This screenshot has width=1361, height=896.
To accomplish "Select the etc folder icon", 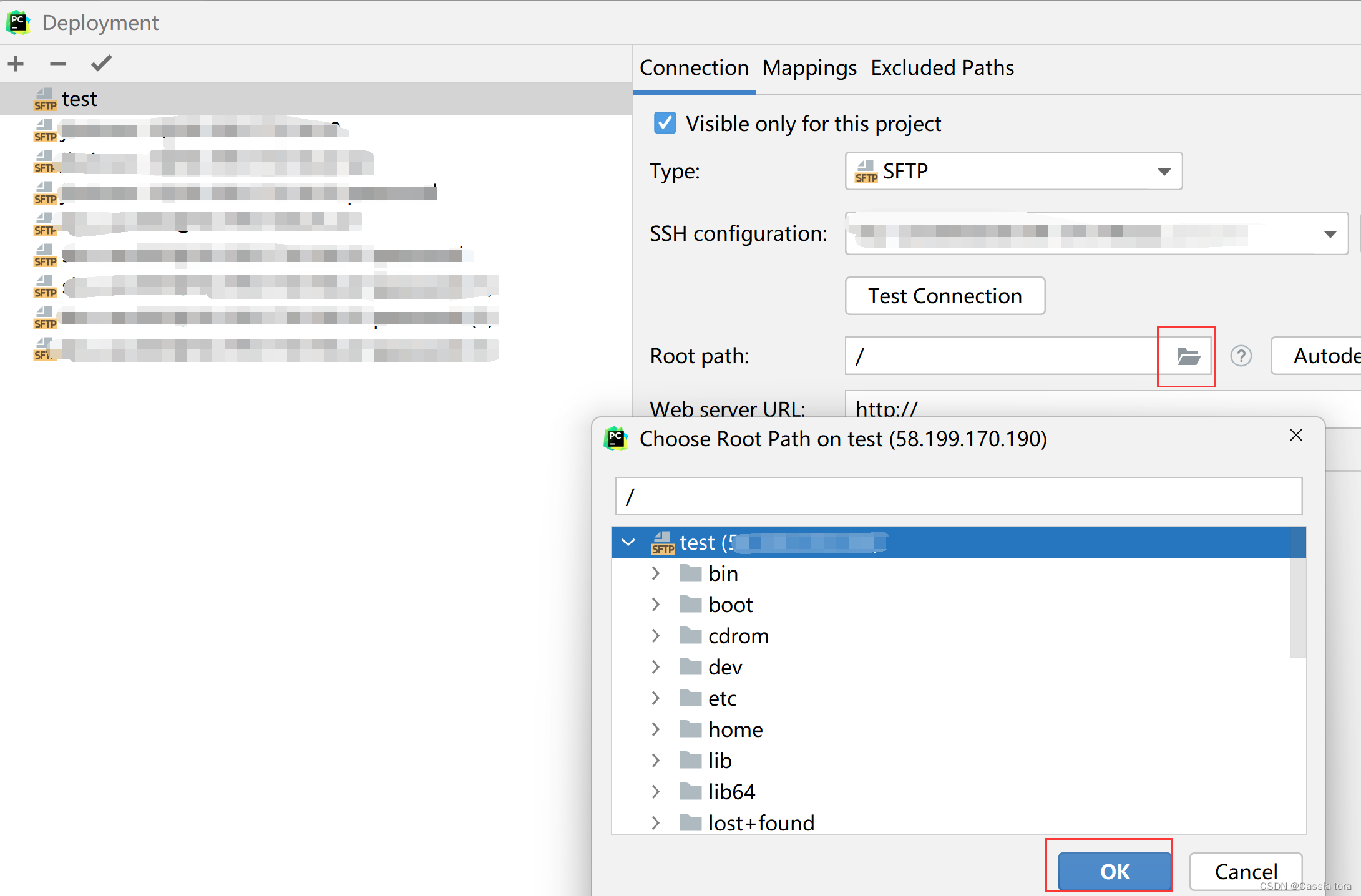I will point(690,698).
